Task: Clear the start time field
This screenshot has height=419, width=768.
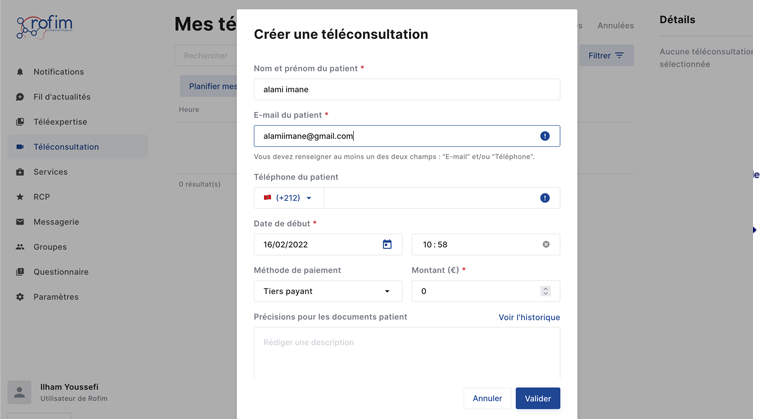Action: point(546,244)
